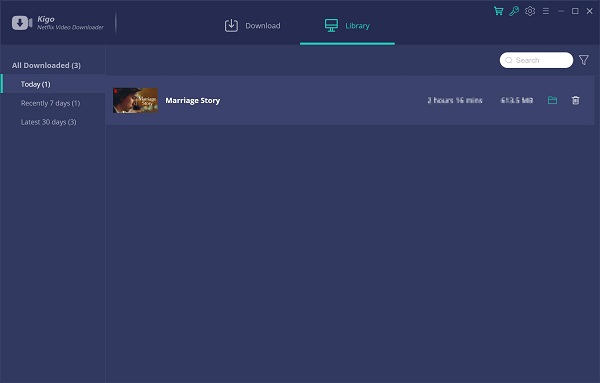Screen dimensions: 600x383
Task: Click the filter funnel icon
Action: 584,60
